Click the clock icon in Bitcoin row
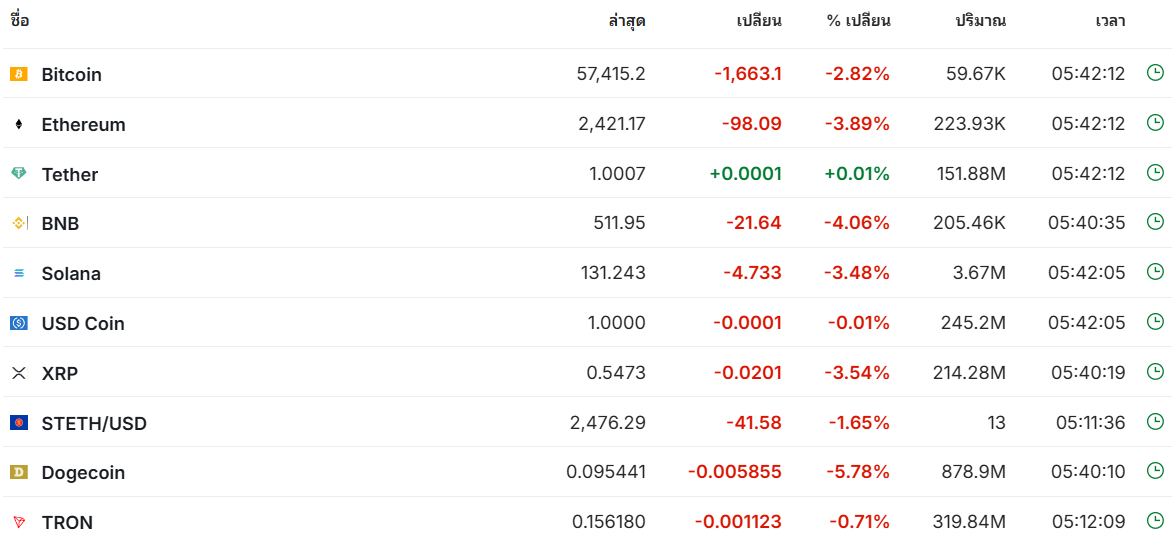Image resolution: width=1173 pixels, height=538 pixels. [1155, 73]
